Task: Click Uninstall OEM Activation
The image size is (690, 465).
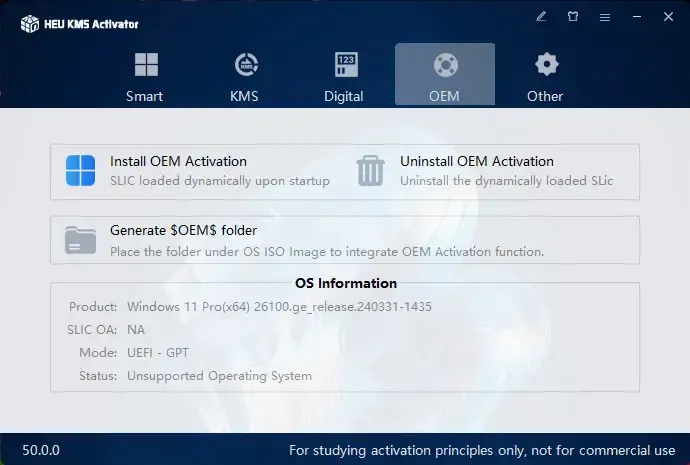Action: click(x=477, y=161)
